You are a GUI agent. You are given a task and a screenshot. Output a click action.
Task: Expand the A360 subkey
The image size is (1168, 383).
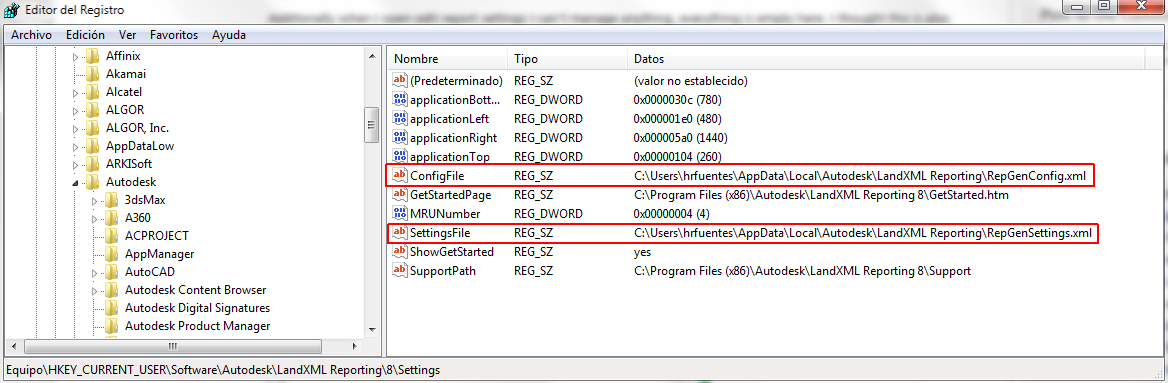(94, 218)
